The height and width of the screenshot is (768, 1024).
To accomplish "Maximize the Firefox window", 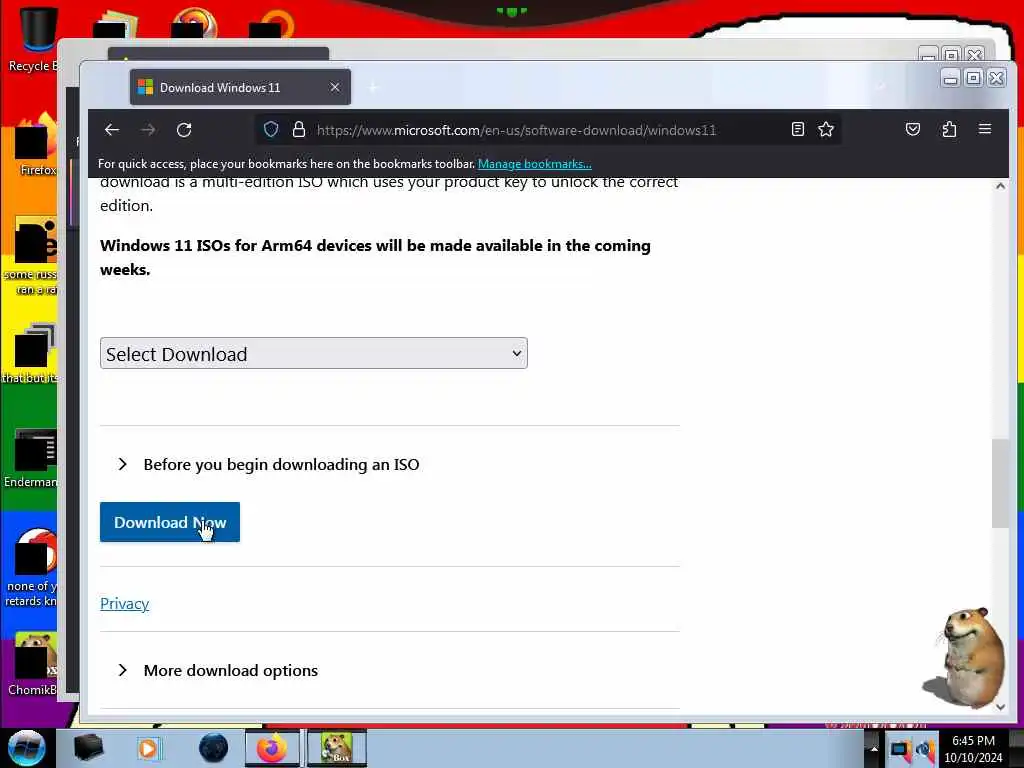I will point(973,79).
